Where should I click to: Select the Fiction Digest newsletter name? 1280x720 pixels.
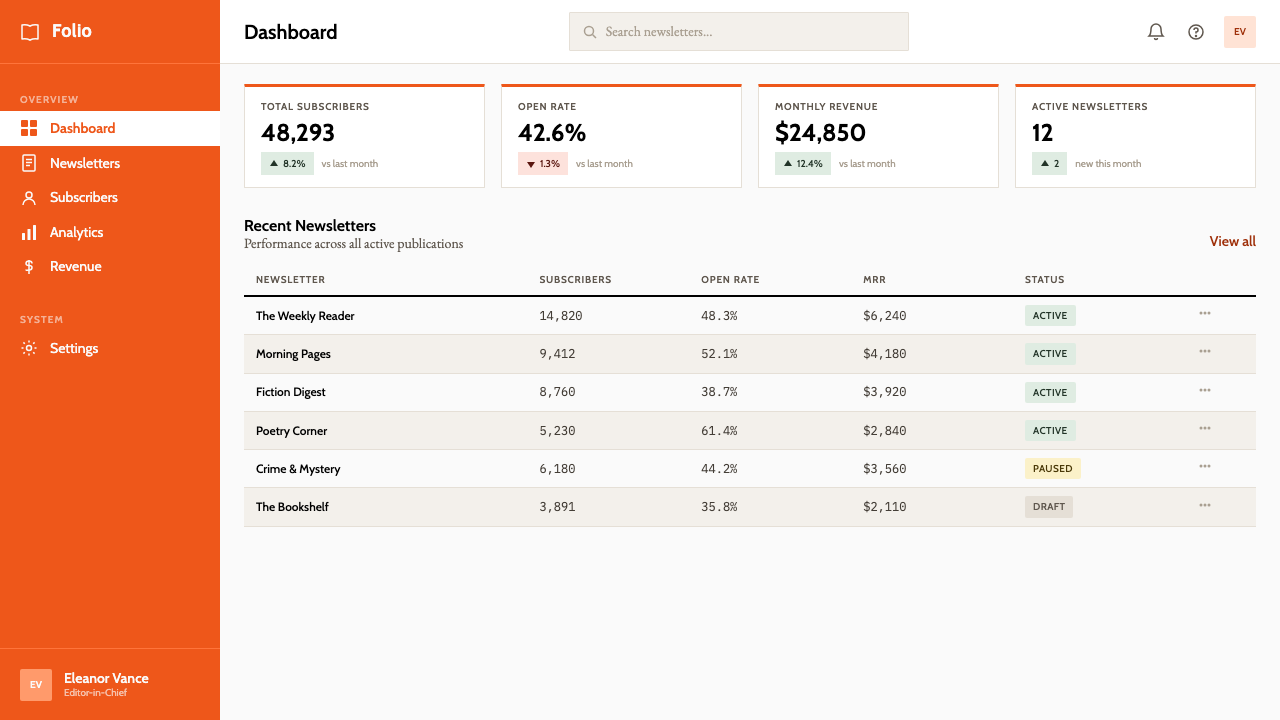click(291, 392)
